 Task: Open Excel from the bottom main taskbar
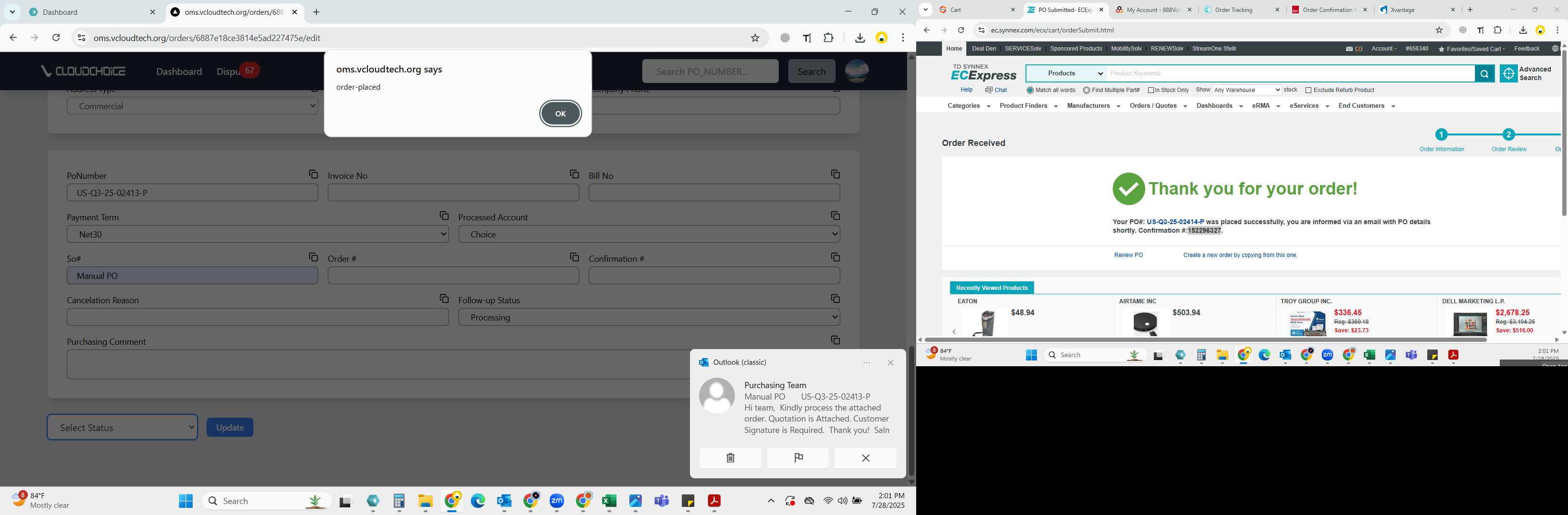tap(609, 500)
